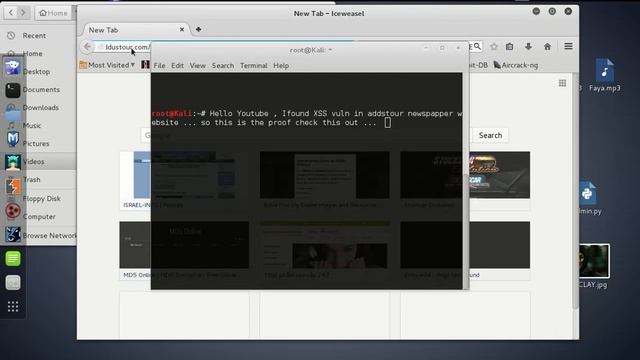Launch the Kali dragon dock icon
Viewport: 640px width, 360px height.
click(x=13, y=234)
